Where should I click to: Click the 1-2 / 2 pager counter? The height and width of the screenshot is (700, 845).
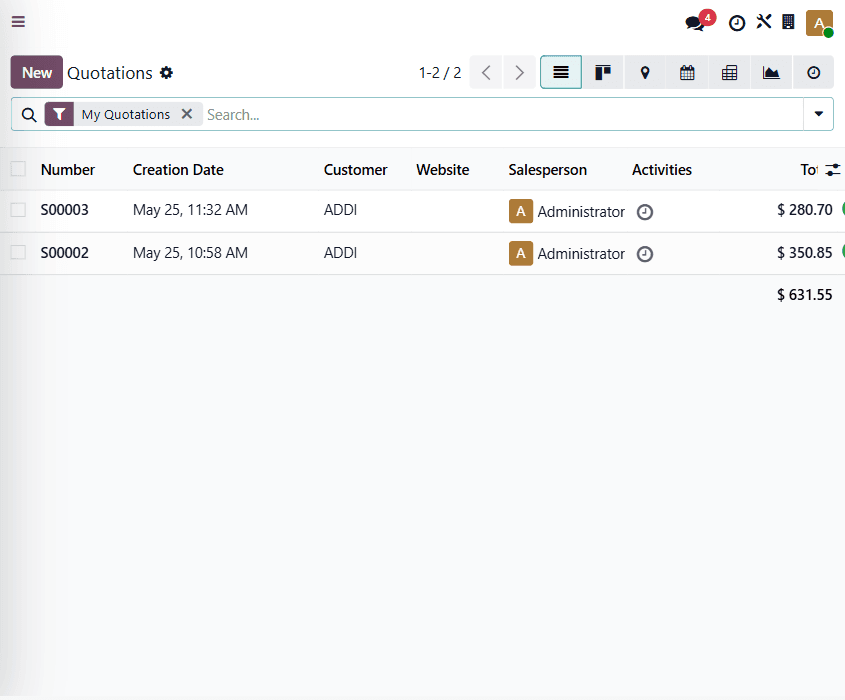click(440, 73)
